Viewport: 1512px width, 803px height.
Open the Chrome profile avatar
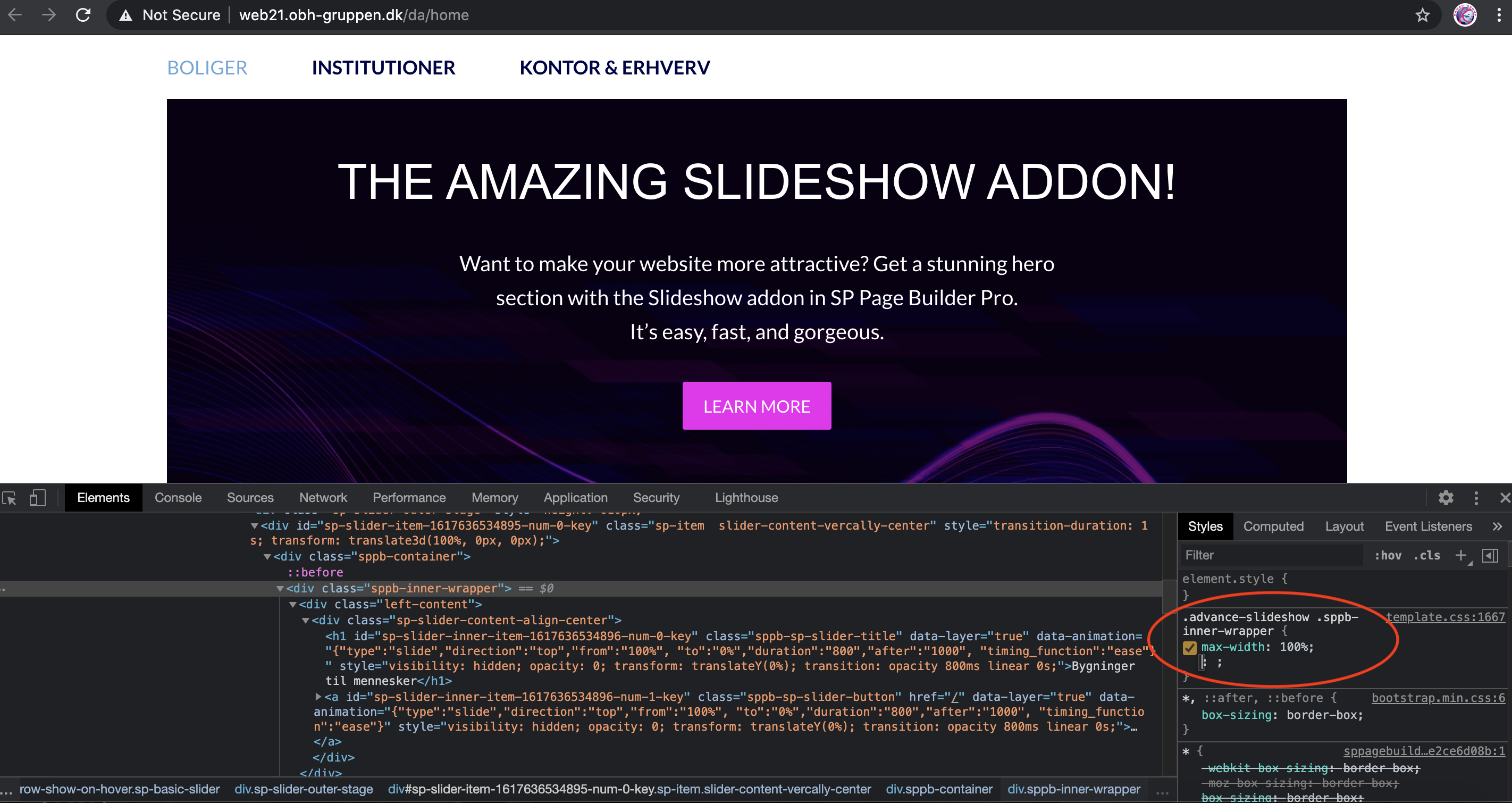[1465, 15]
